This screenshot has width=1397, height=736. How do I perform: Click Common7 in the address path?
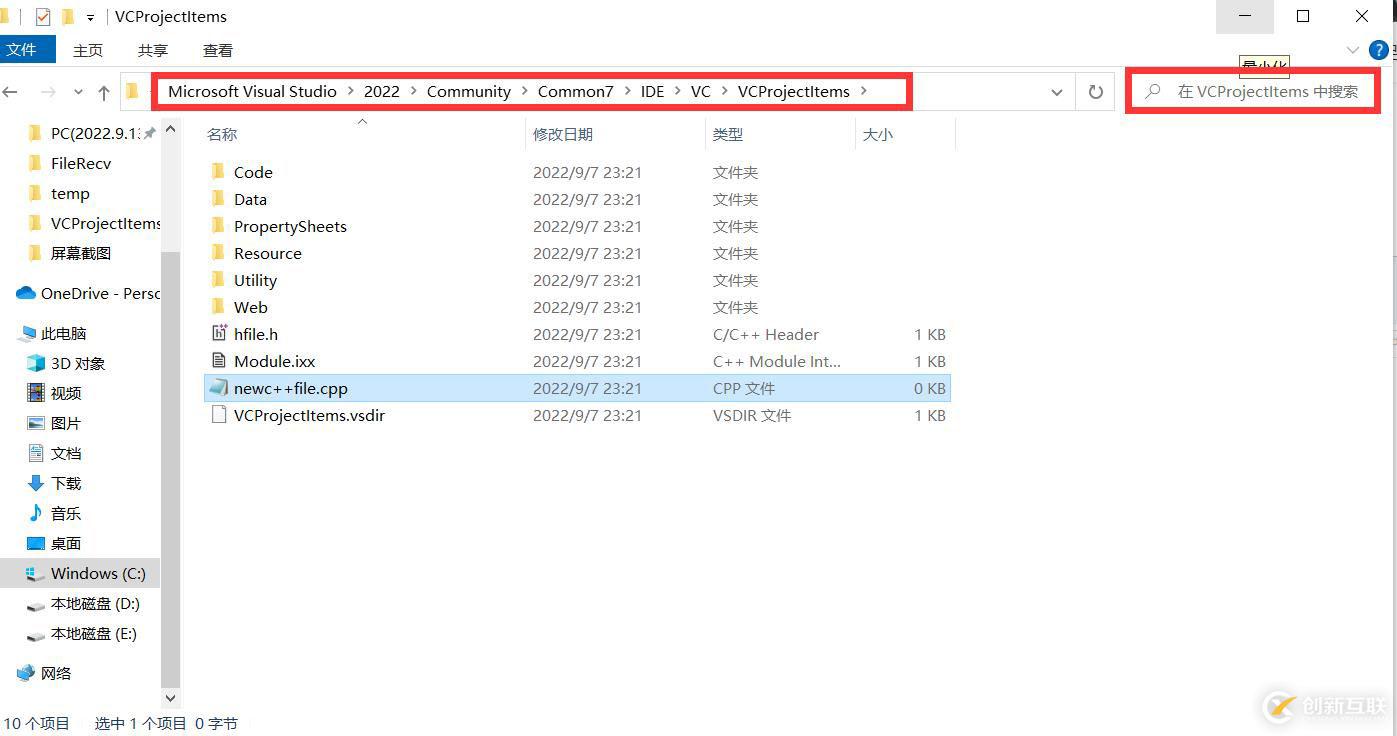[575, 91]
